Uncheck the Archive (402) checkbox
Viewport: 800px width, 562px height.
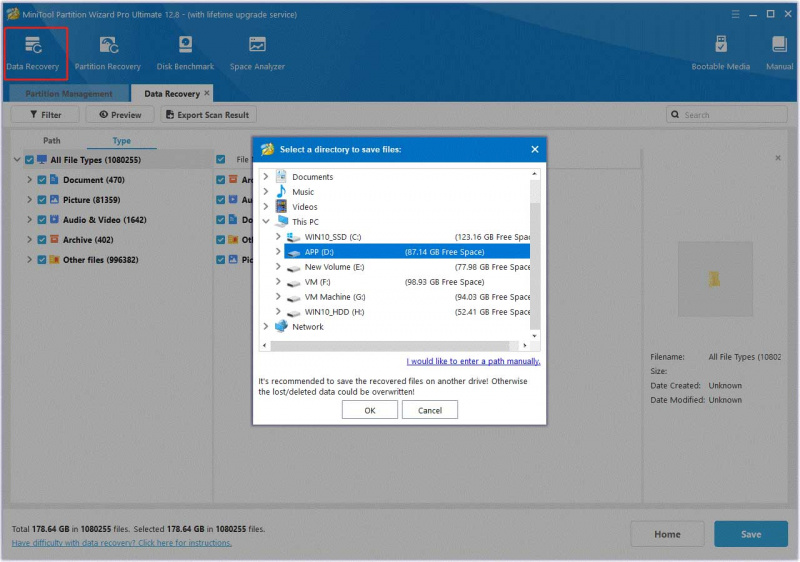[42, 239]
